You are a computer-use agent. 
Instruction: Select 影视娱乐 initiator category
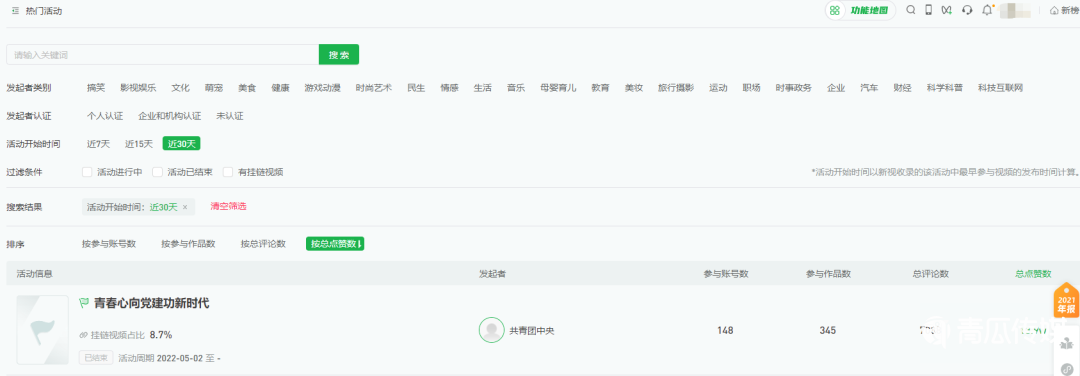pos(138,88)
